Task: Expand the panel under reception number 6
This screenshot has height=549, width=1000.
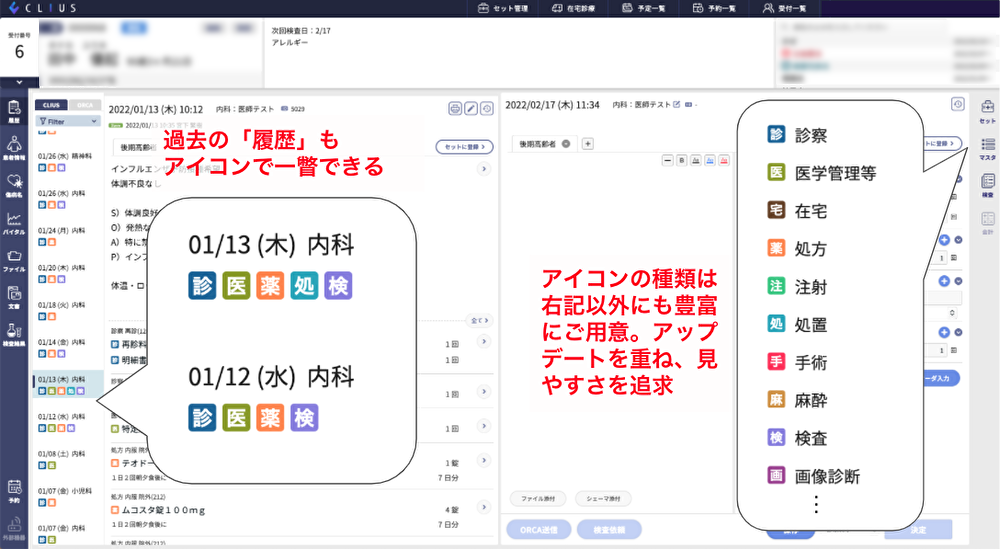Action: point(19,82)
